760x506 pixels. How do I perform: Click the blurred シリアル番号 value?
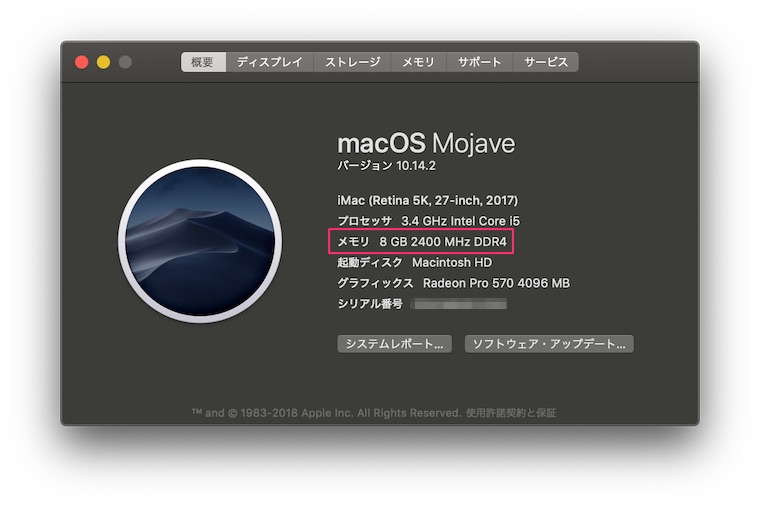pos(459,304)
